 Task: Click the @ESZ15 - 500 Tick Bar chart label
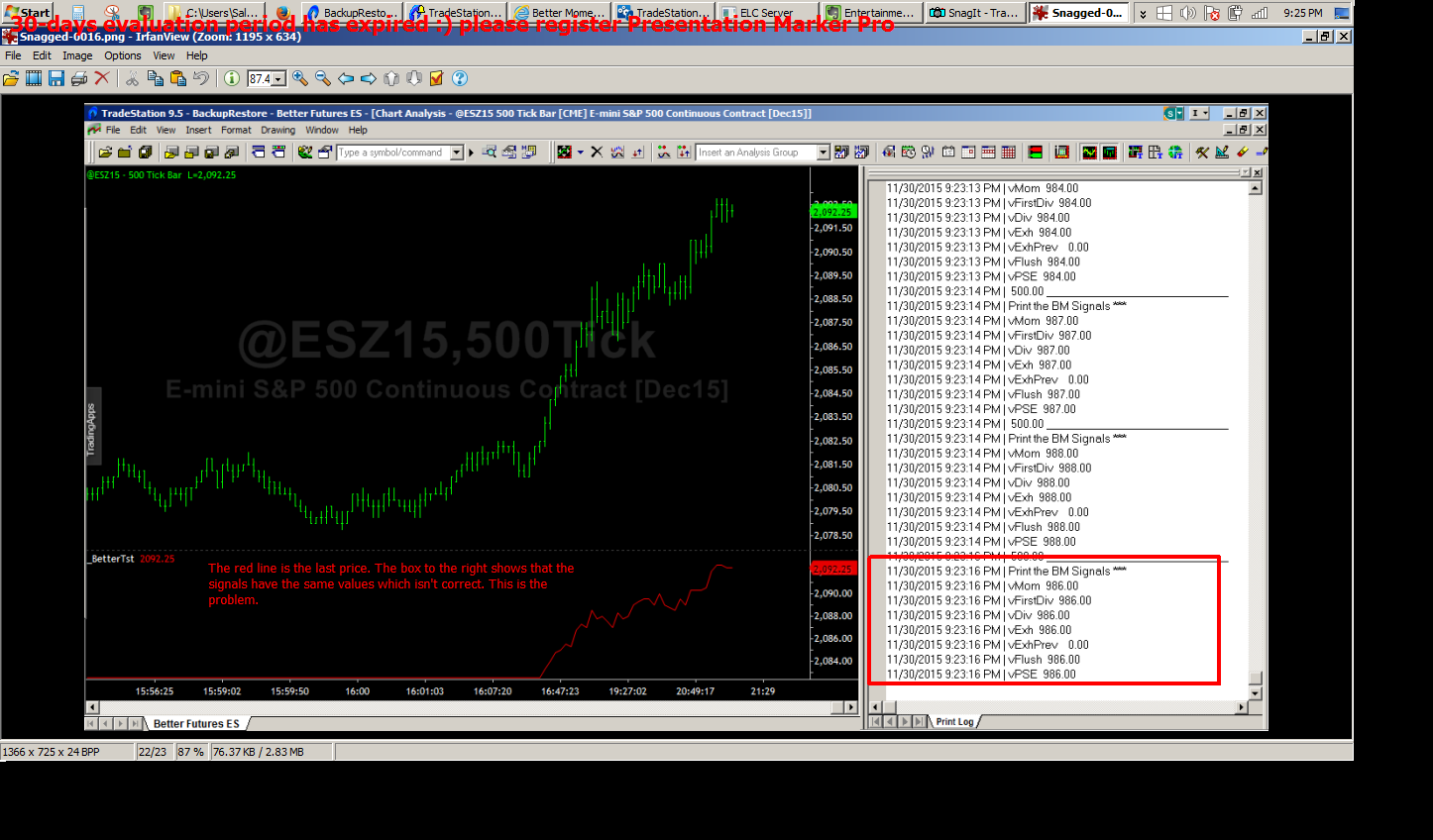click(162, 174)
